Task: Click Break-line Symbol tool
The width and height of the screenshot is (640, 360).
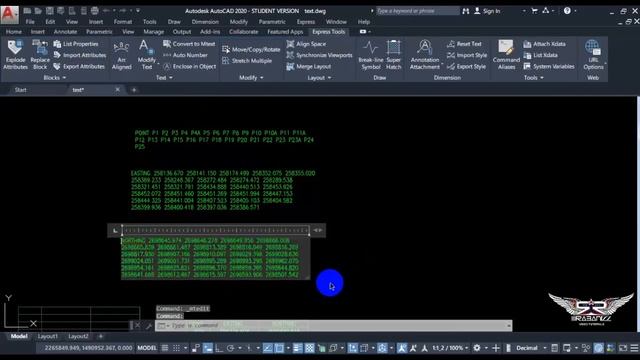Action: point(371,55)
